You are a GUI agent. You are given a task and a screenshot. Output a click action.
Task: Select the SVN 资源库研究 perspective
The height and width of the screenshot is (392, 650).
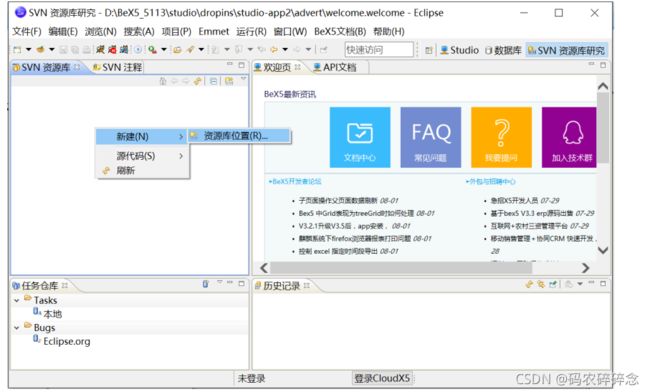(x=566, y=50)
